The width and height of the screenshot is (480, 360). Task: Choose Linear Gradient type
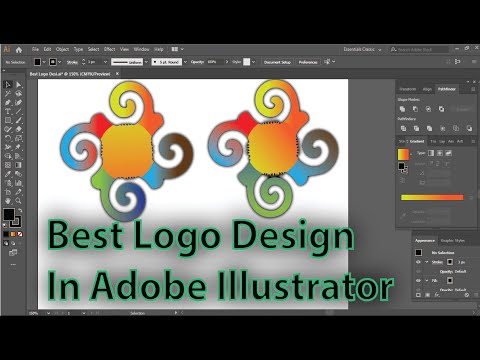[x=431, y=153]
